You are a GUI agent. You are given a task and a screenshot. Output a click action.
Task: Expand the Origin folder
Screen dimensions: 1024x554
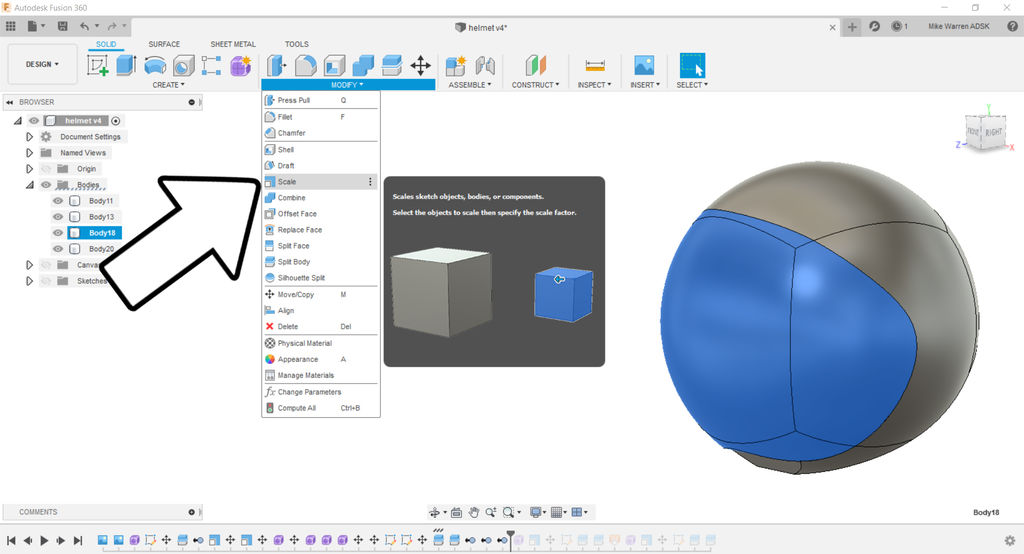coord(29,169)
